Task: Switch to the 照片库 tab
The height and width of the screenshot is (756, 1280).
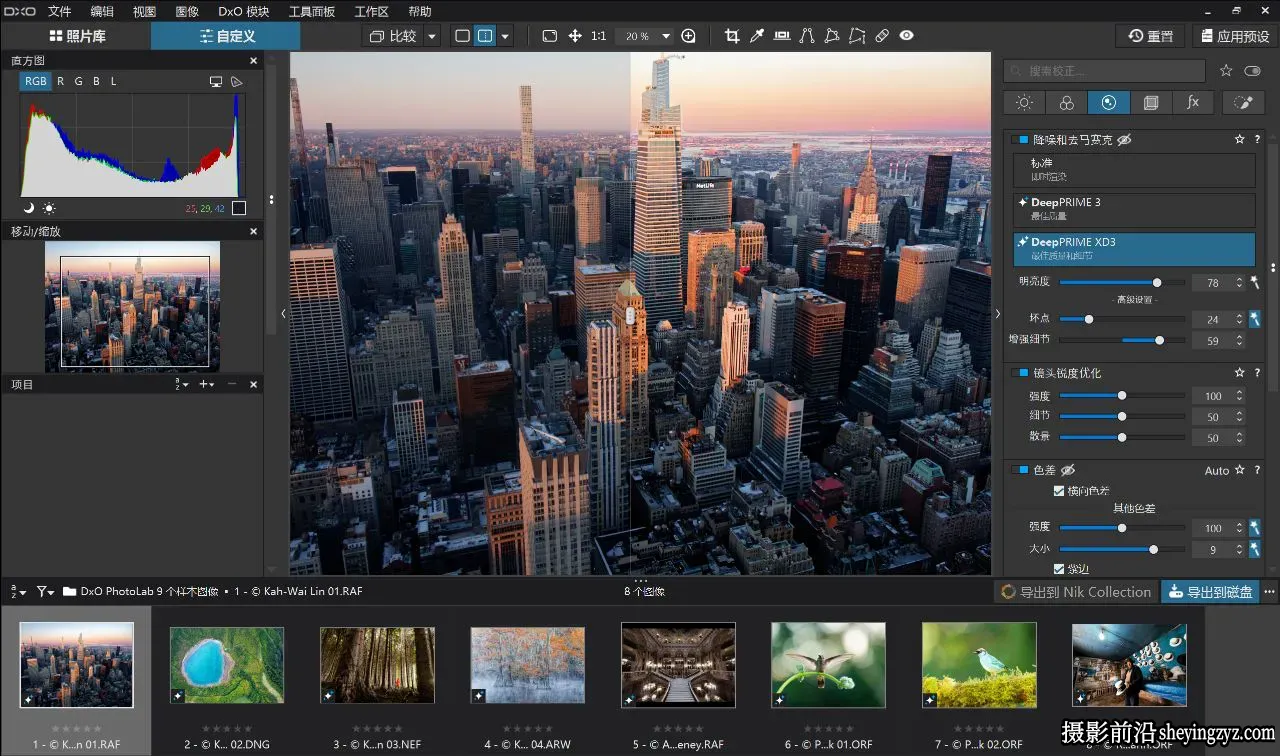Action: pos(76,36)
